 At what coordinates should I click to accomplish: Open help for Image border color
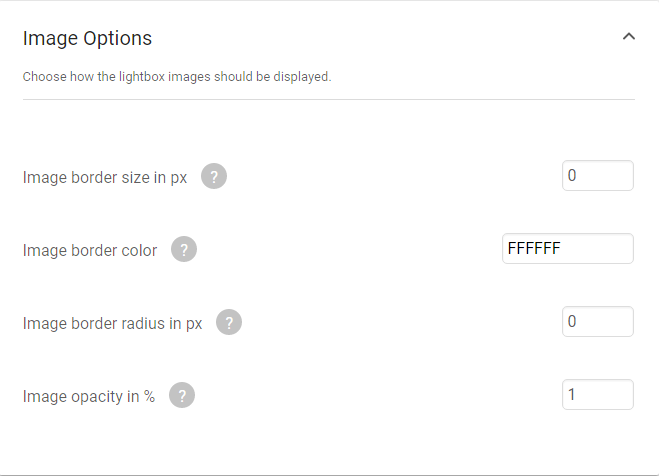[x=184, y=249]
